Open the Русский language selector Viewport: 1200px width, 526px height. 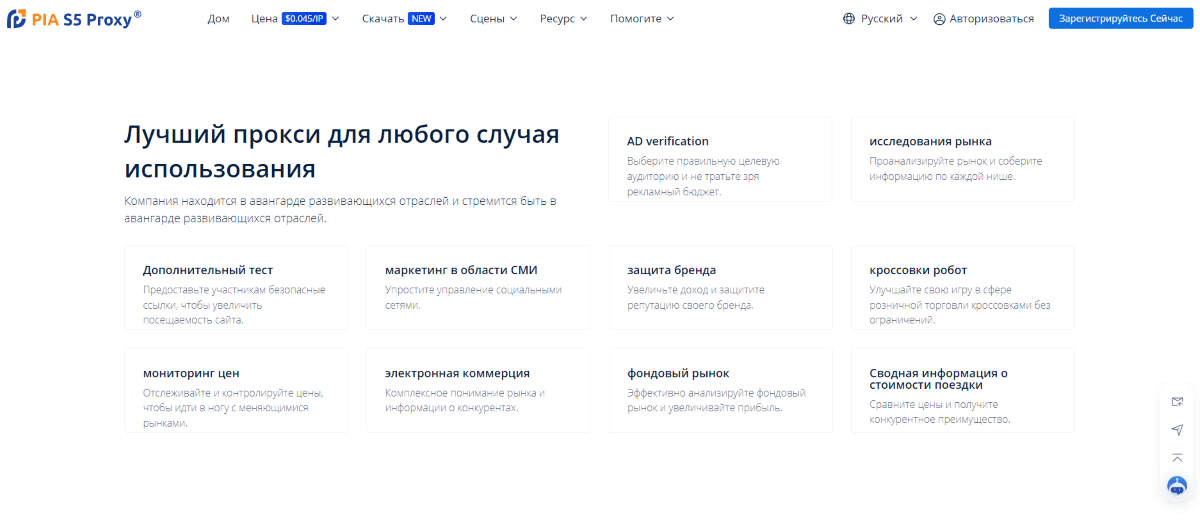click(880, 18)
